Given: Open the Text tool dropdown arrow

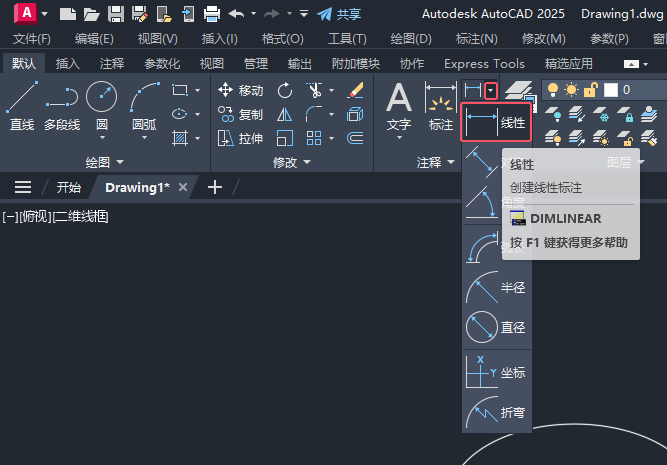Looking at the screenshot, I should [399, 138].
